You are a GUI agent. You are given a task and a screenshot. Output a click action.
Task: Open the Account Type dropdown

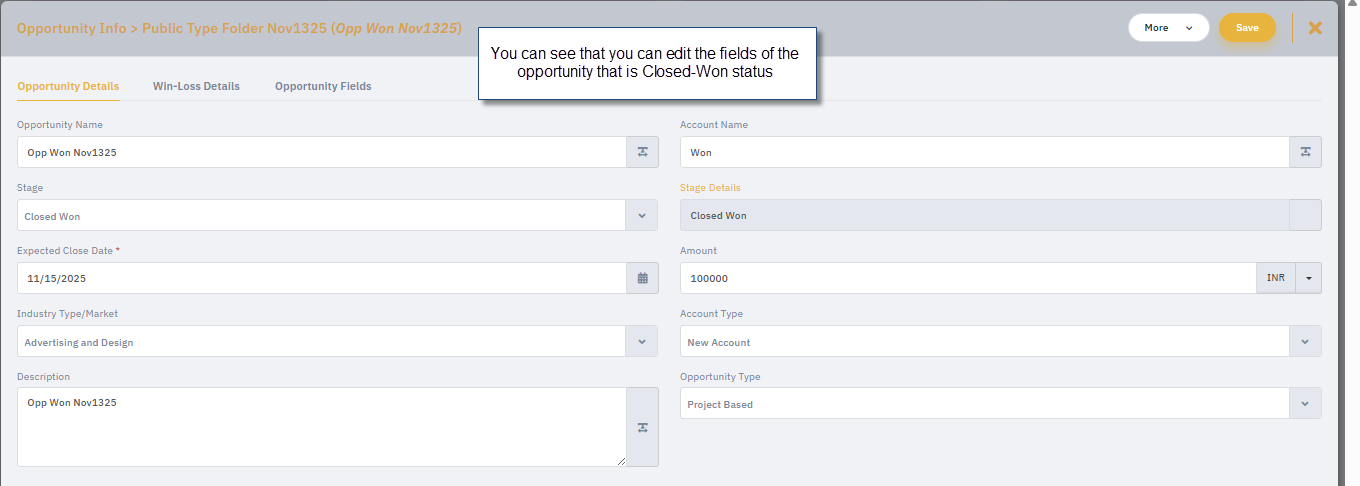[x=1305, y=341]
